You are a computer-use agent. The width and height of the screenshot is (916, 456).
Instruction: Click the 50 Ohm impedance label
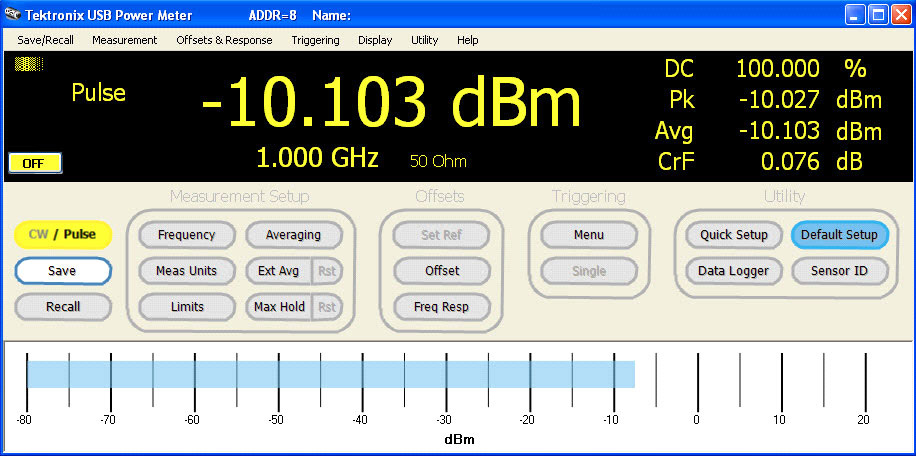(438, 162)
